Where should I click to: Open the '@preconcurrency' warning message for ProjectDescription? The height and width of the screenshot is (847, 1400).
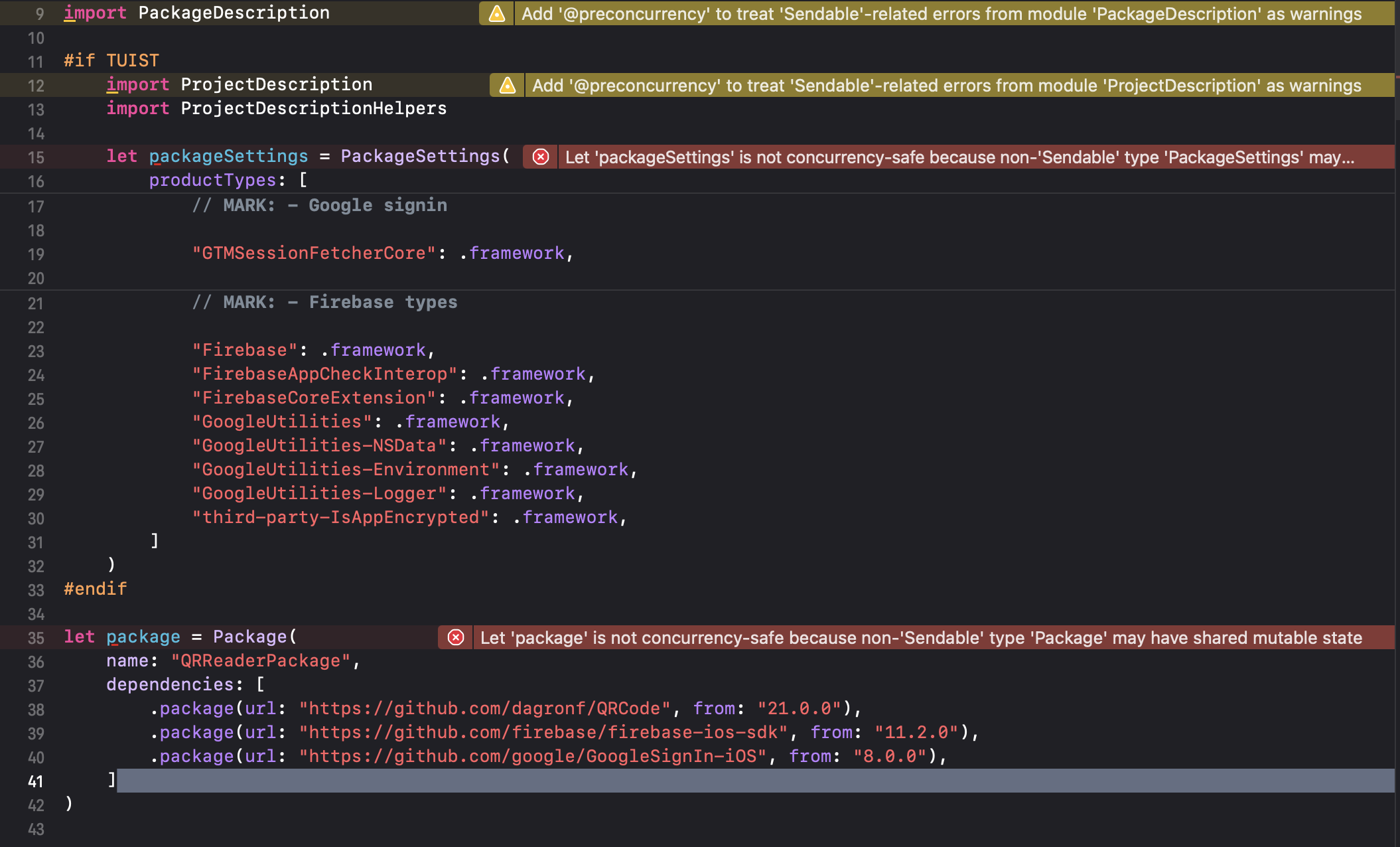point(947,85)
